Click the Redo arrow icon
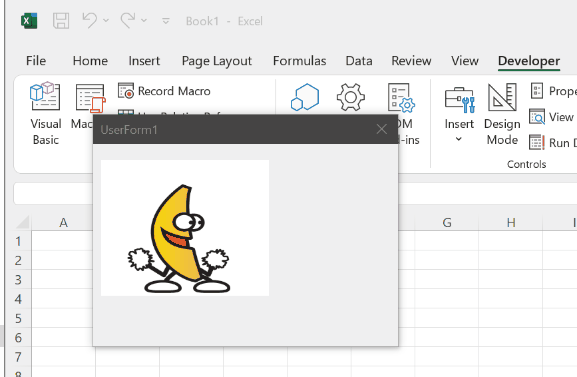This screenshot has height=377, width=577. tap(128, 20)
